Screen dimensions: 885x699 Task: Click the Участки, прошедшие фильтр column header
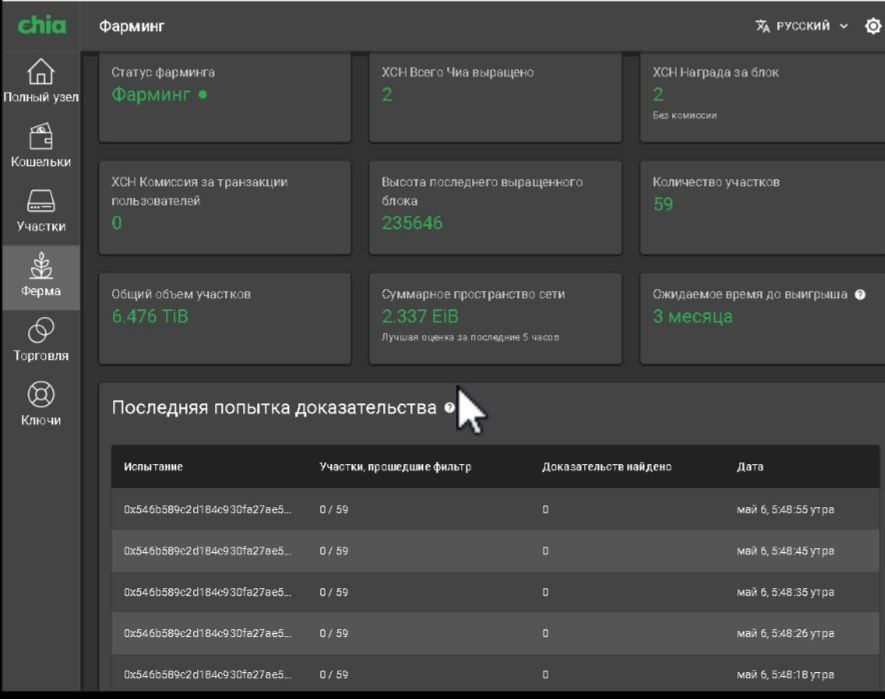click(395, 467)
